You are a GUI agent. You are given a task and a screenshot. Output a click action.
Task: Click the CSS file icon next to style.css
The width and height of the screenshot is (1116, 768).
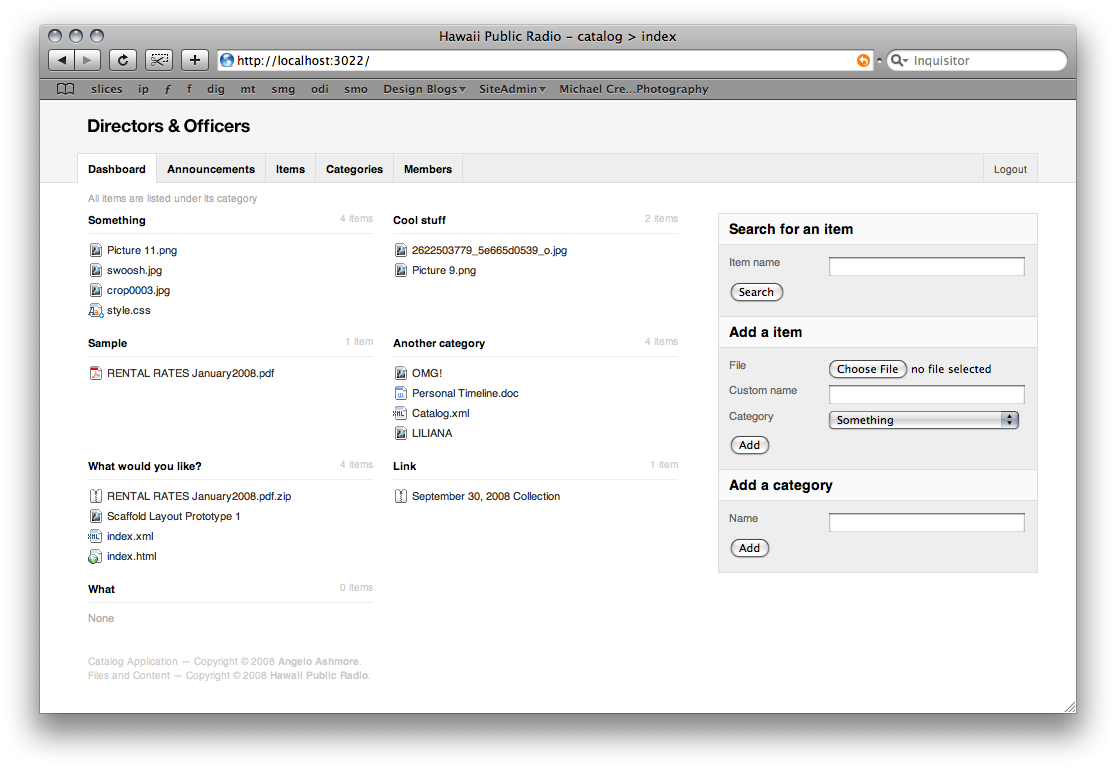pos(95,310)
